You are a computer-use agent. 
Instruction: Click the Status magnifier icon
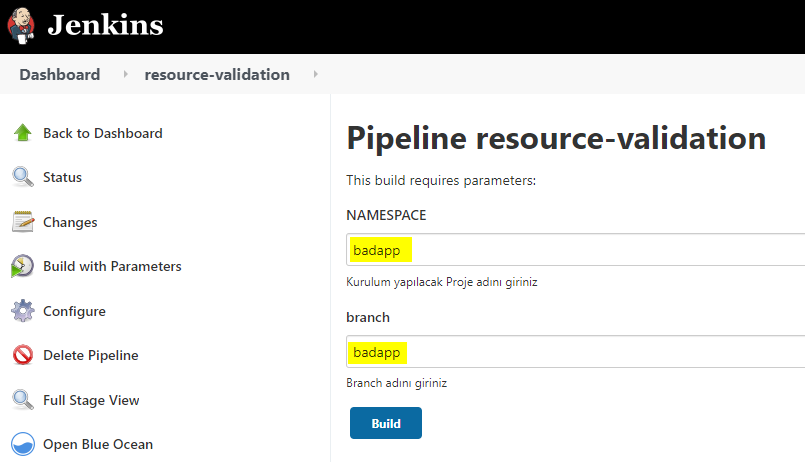23,178
